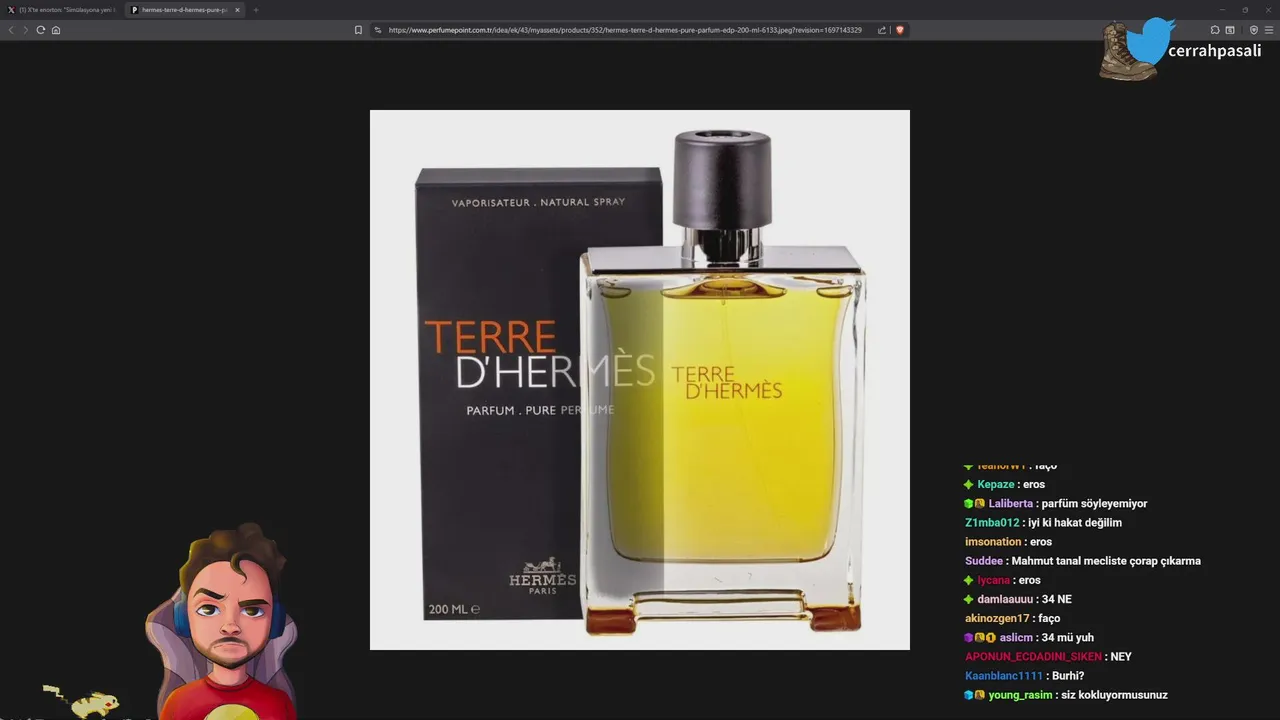The width and height of the screenshot is (1280, 720).
Task: Click the Z1mba012 username in chat
Action: 992,523
